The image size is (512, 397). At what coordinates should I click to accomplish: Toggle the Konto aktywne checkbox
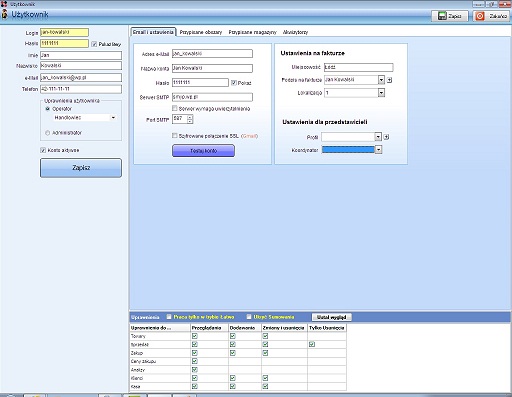pyautogui.click(x=43, y=150)
